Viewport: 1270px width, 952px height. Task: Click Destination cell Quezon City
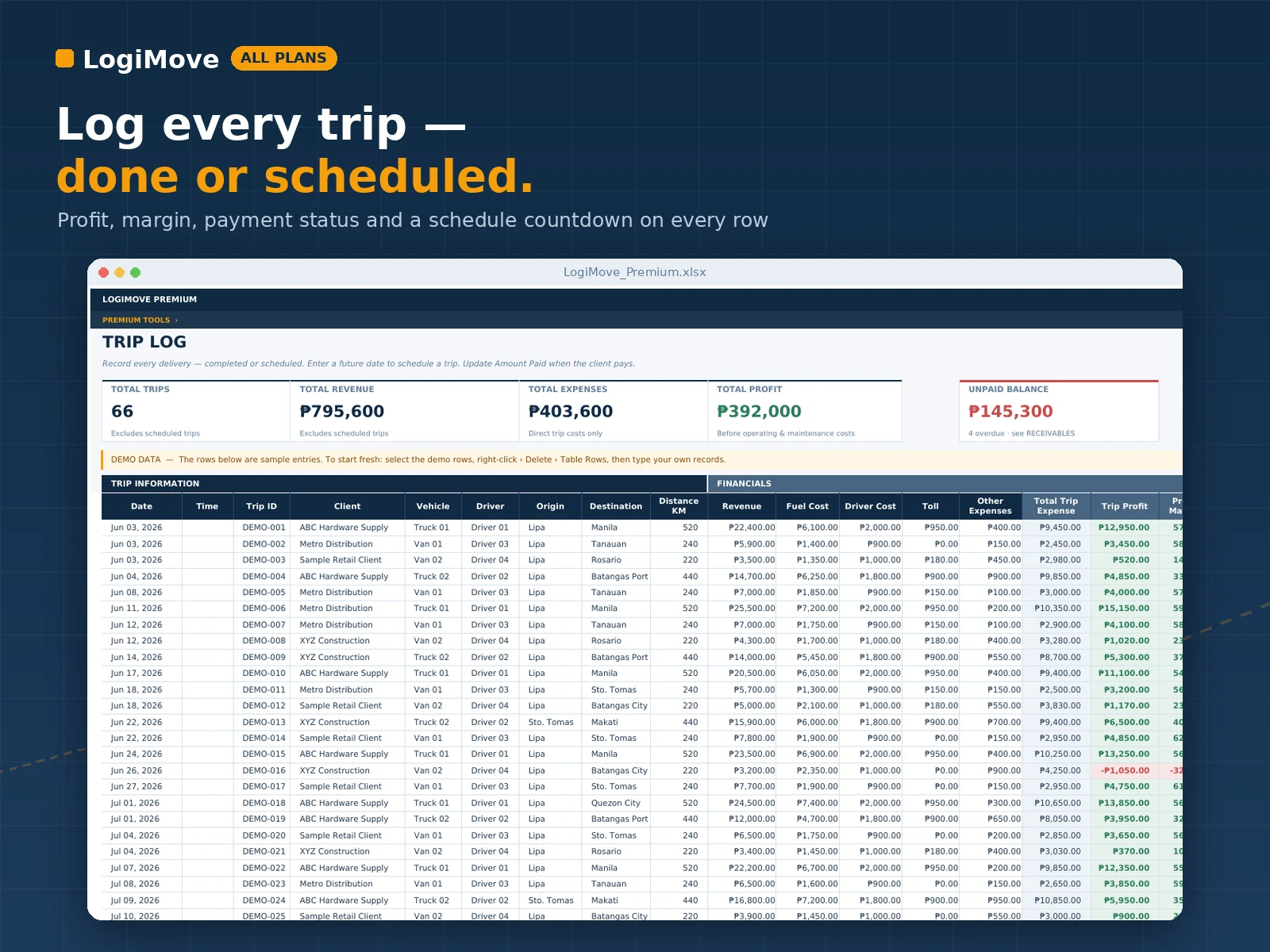(x=616, y=803)
